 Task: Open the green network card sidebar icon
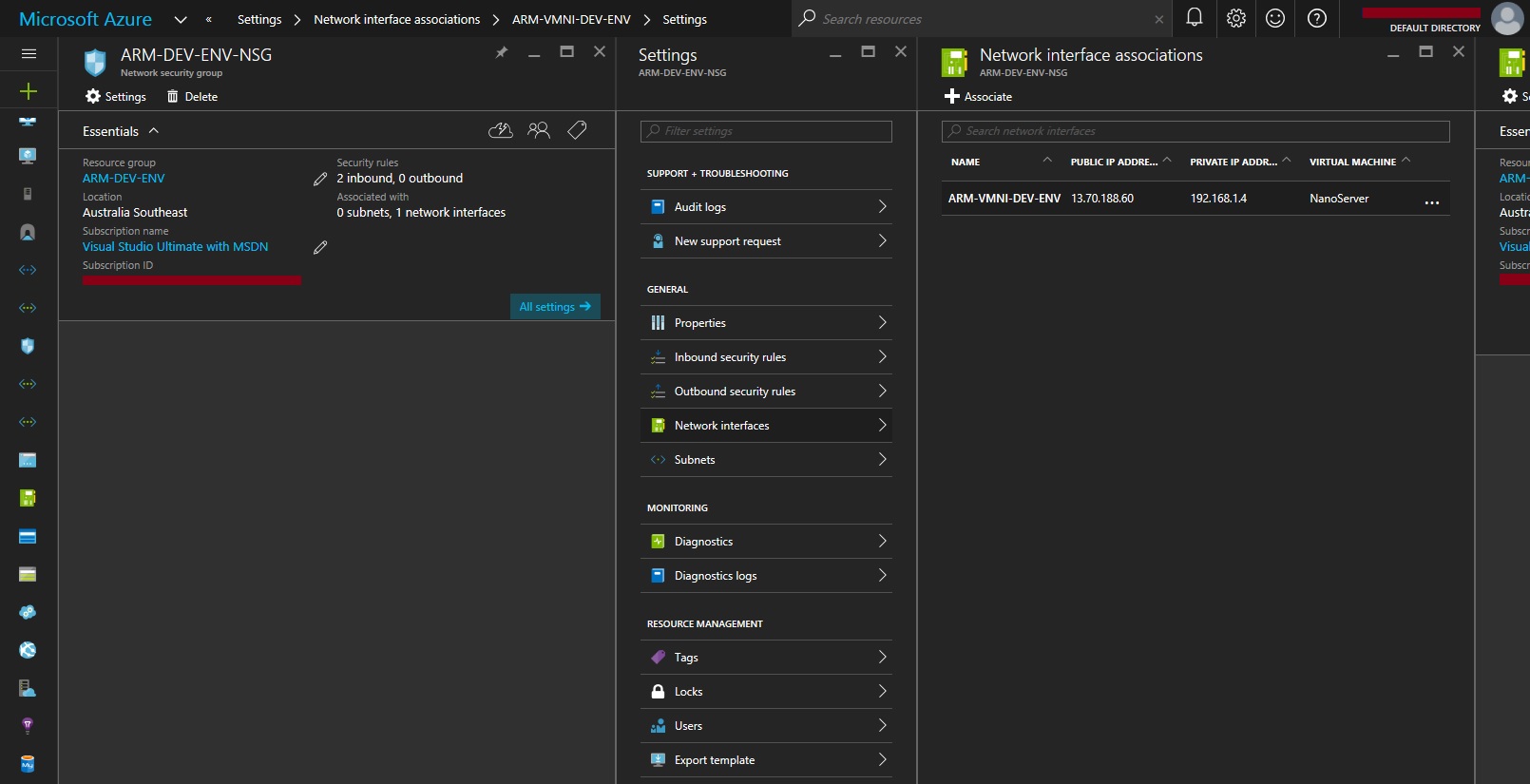(28, 498)
